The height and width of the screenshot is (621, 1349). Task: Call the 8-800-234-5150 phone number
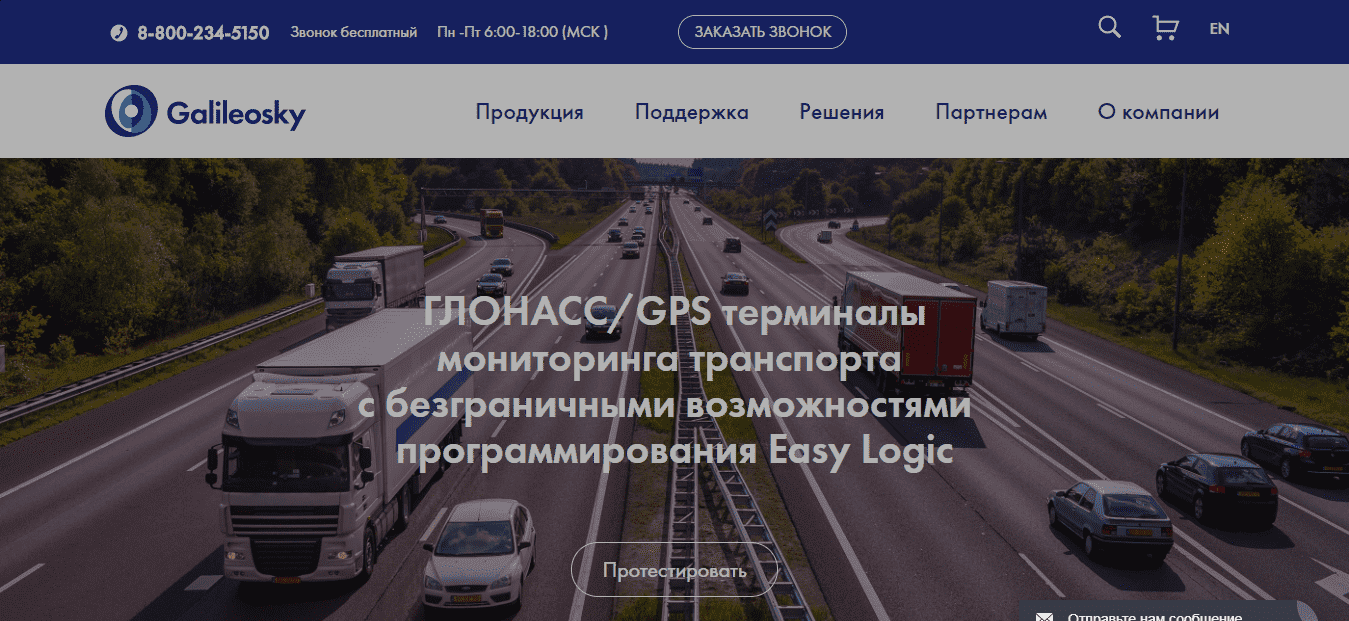(x=203, y=33)
